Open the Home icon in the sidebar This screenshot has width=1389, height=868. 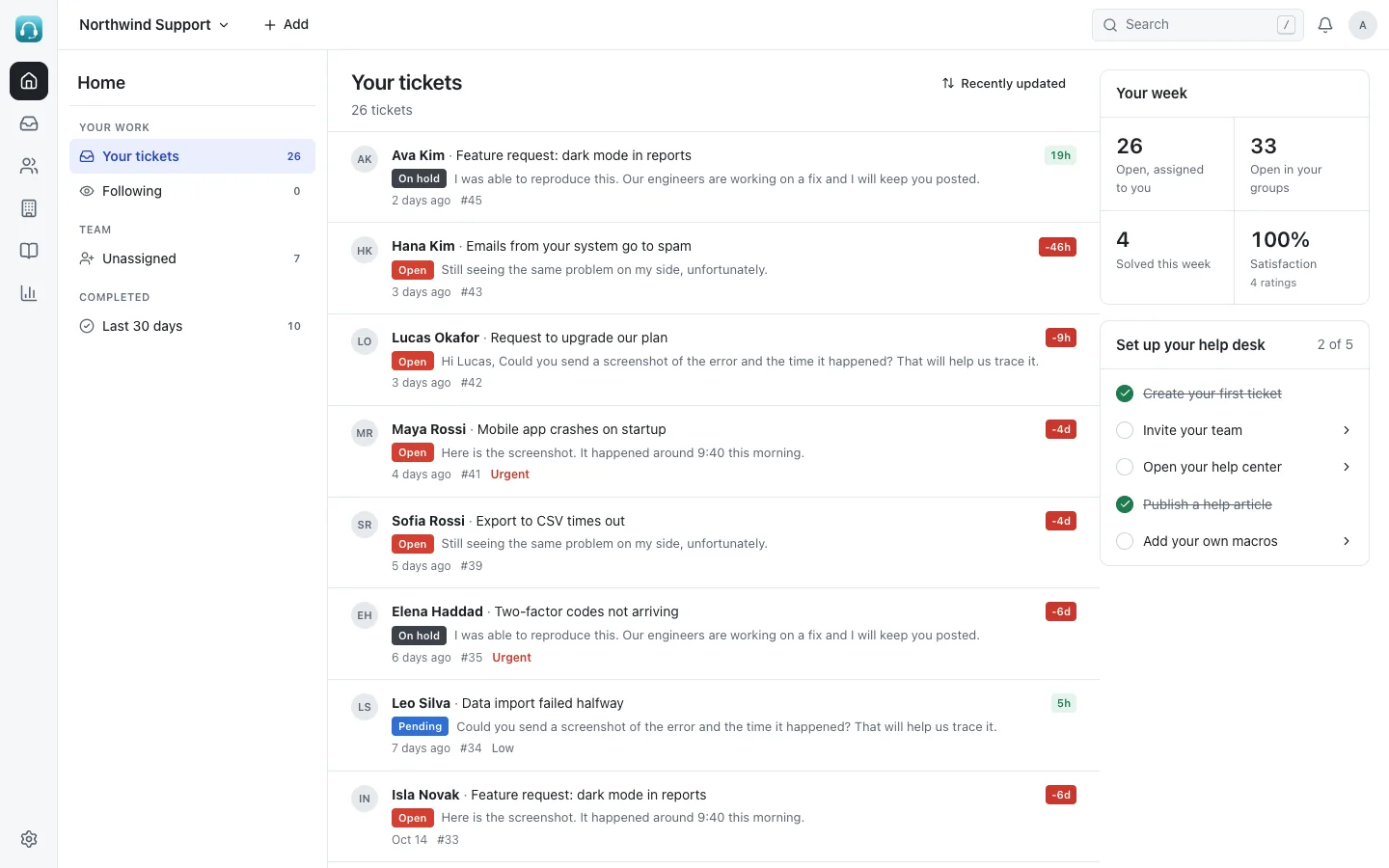[29, 81]
